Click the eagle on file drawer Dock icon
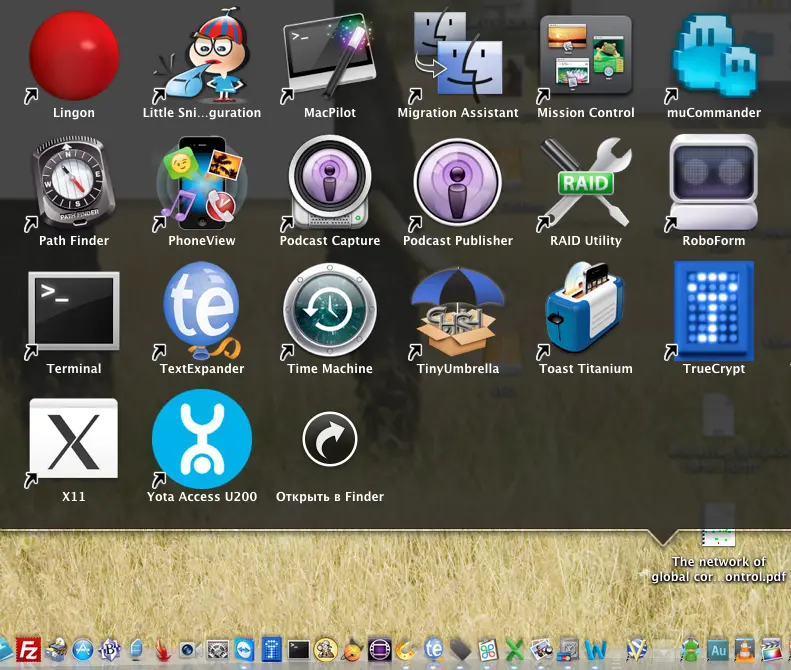This screenshot has width=791, height=670. coord(56,650)
